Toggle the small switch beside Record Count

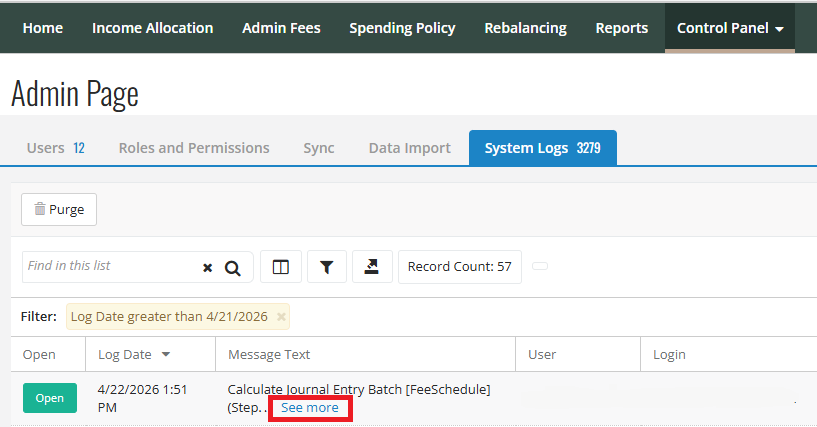540,266
